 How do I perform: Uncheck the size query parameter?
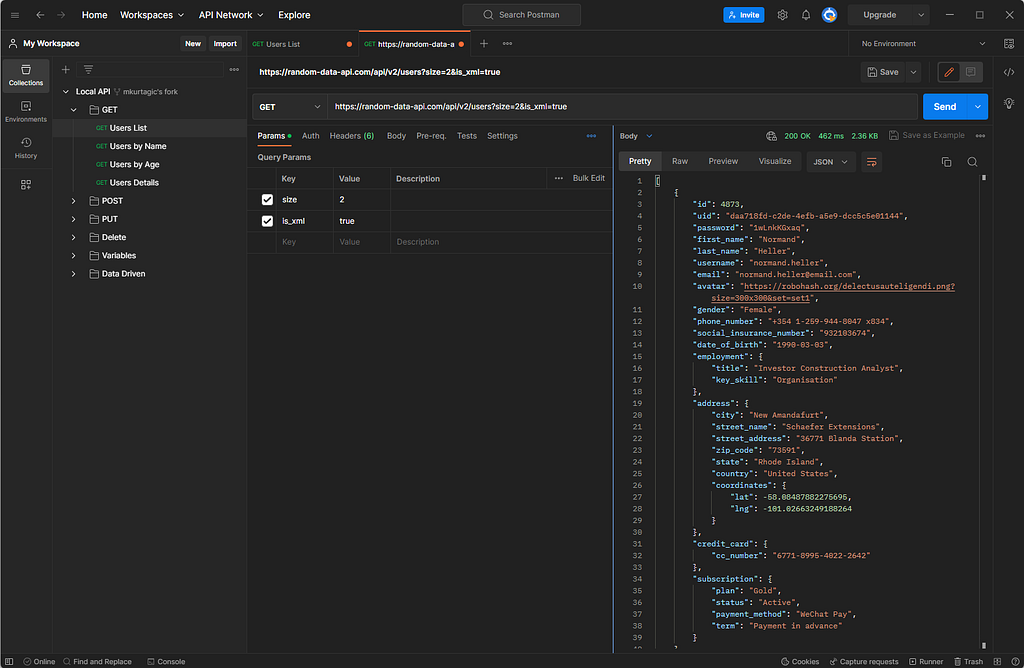click(267, 200)
